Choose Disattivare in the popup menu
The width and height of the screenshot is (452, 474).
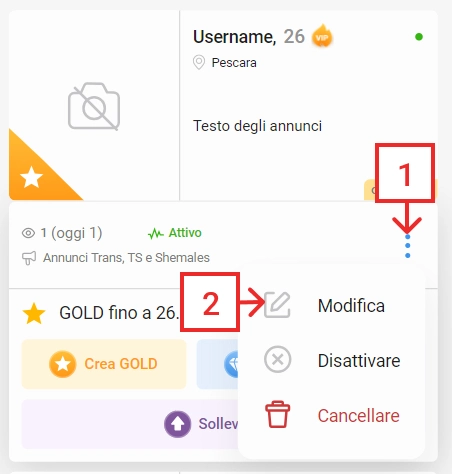click(359, 361)
